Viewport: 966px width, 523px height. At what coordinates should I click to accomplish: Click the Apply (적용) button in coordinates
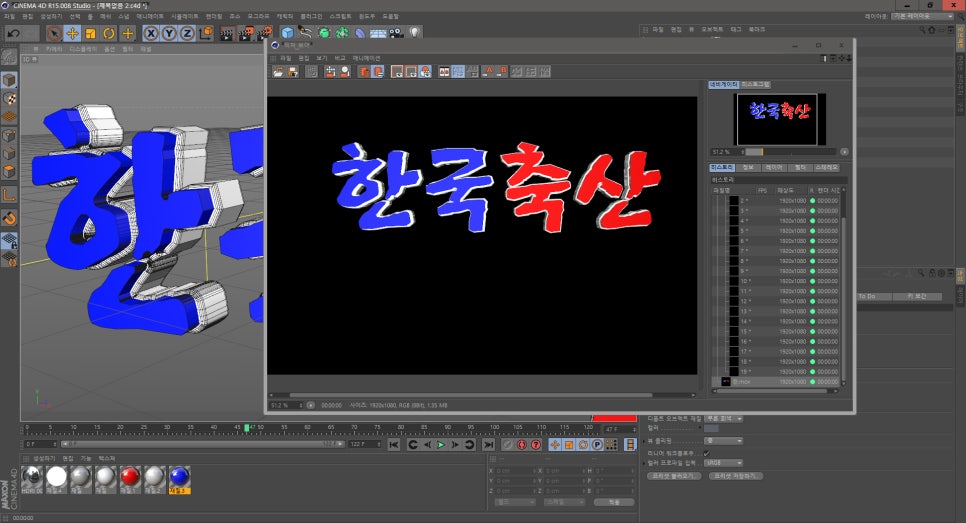(614, 502)
